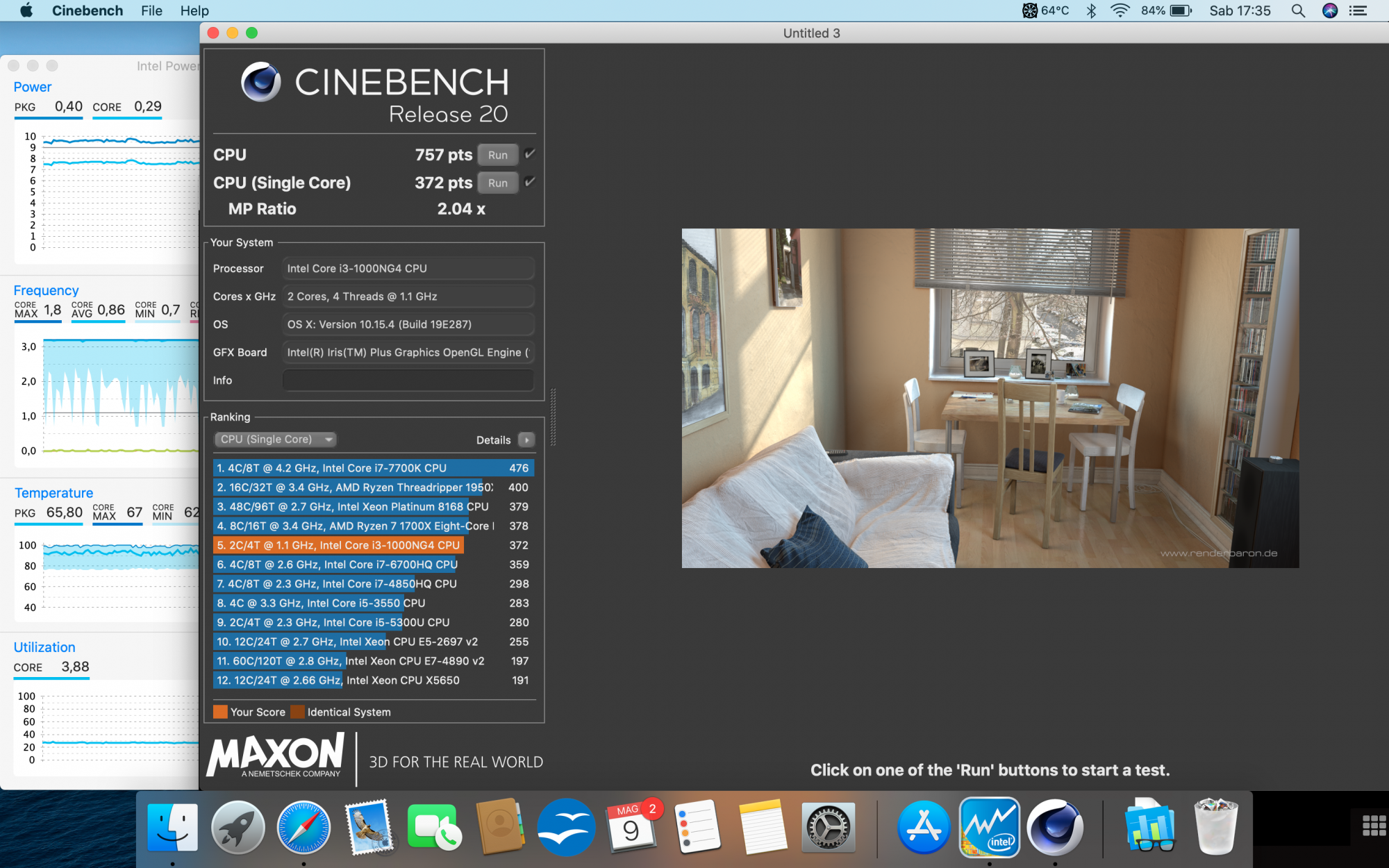Open FaceTime icon in Dock
Screen dimensions: 1389x868
435,828
